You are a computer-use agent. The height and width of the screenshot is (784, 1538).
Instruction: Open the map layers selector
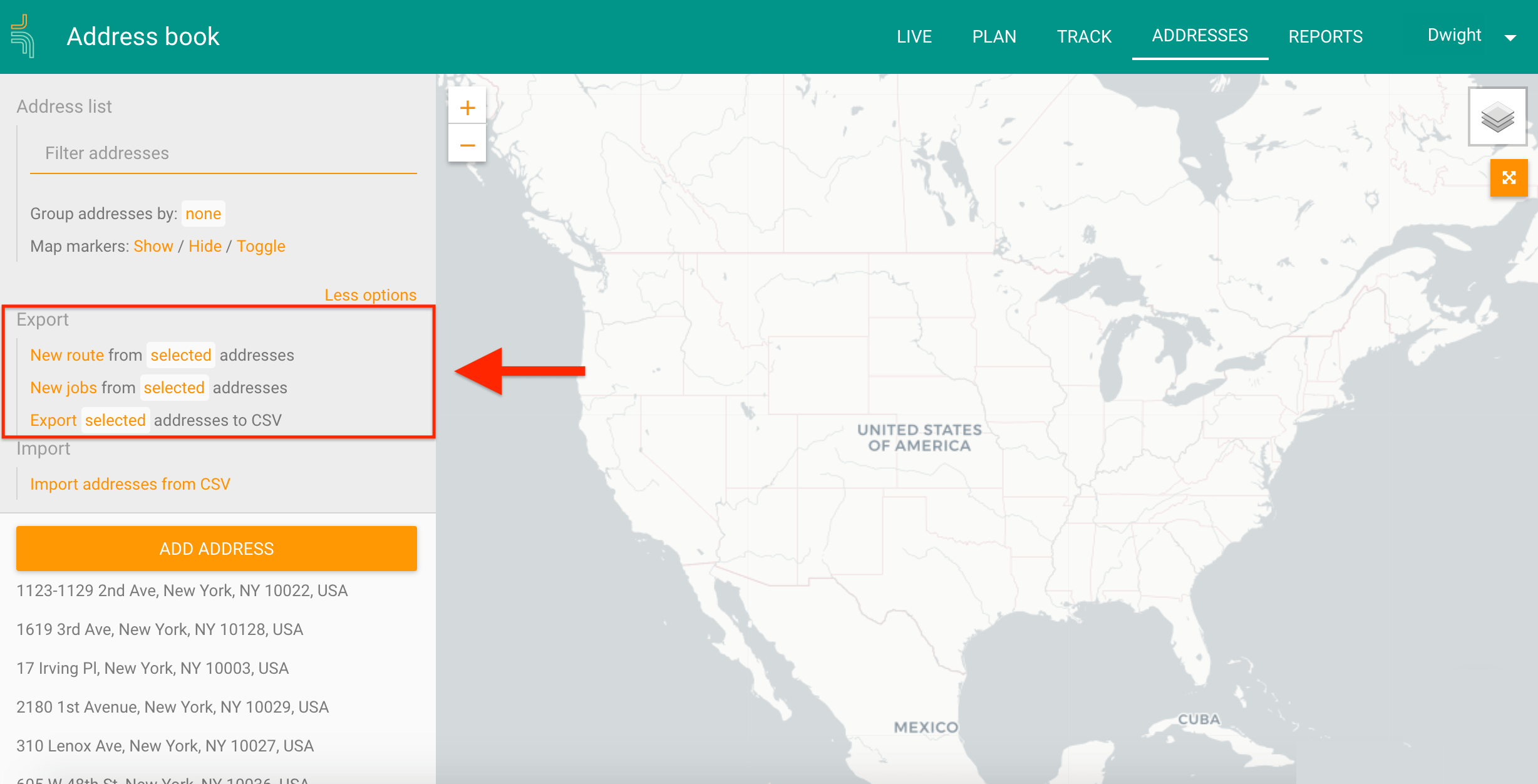[1497, 116]
